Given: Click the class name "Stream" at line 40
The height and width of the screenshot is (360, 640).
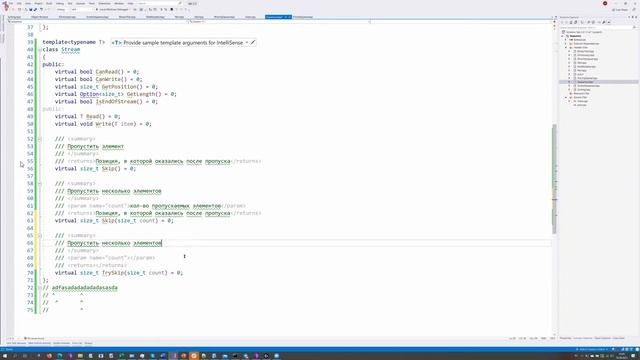Looking at the screenshot, I should pyautogui.click(x=70, y=50).
